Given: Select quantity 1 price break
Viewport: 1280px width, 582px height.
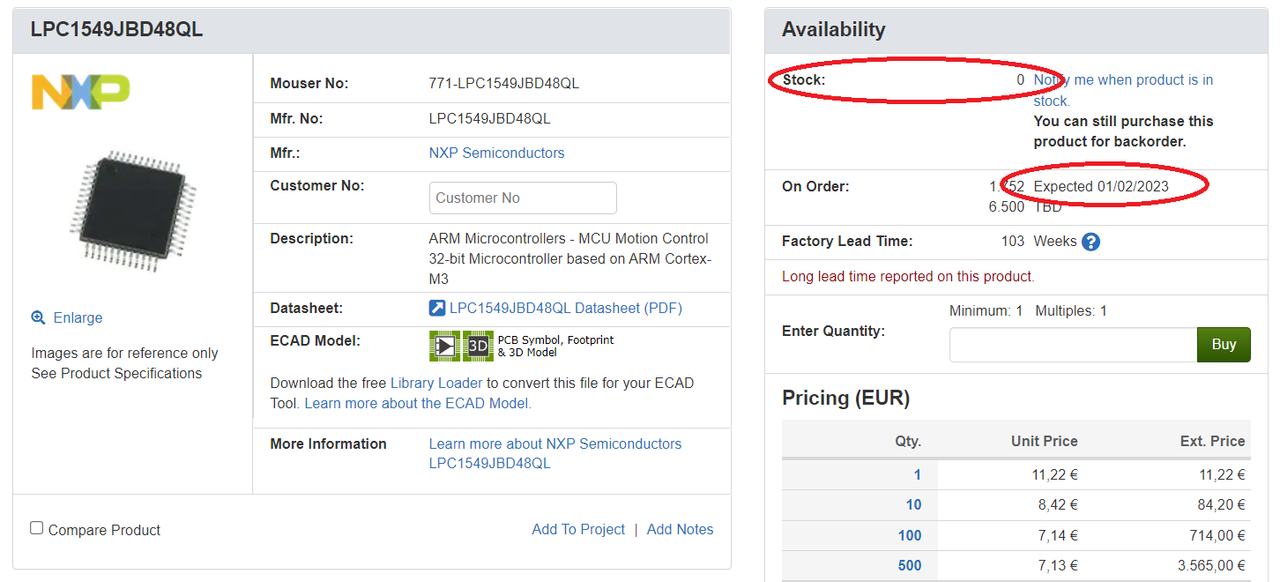Looking at the screenshot, I should (x=917, y=475).
